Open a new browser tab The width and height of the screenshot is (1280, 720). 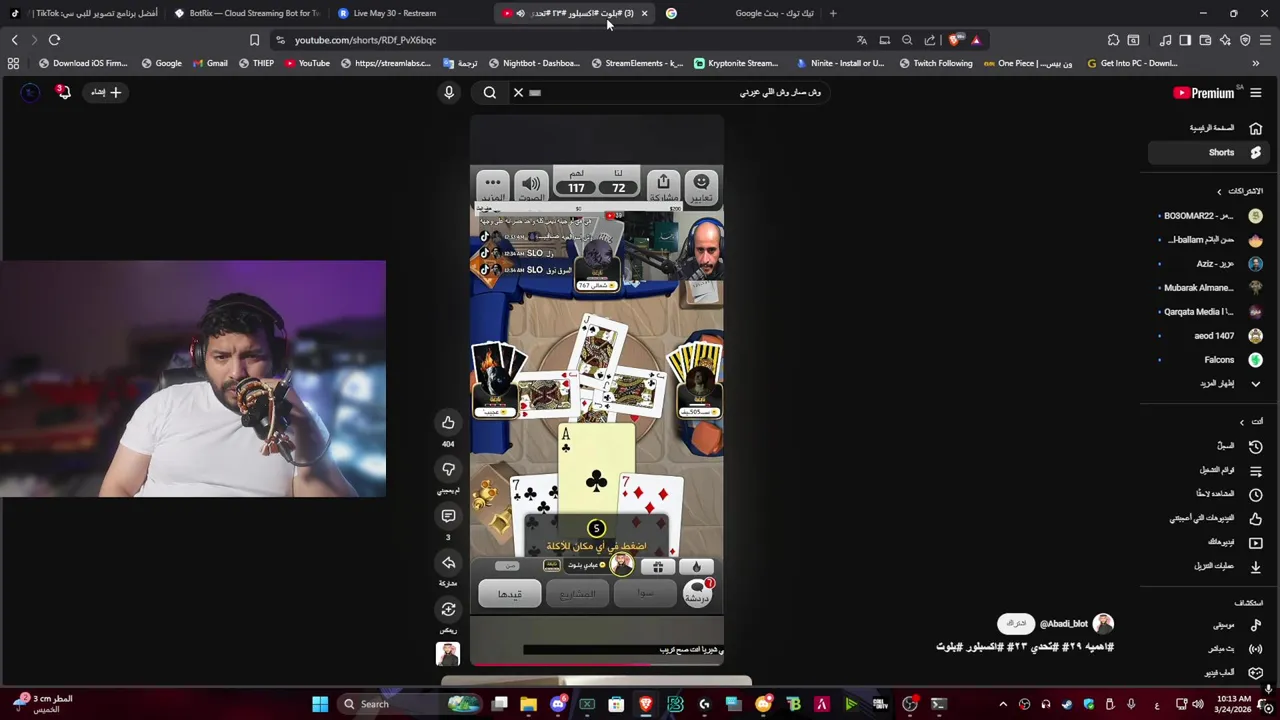click(833, 13)
